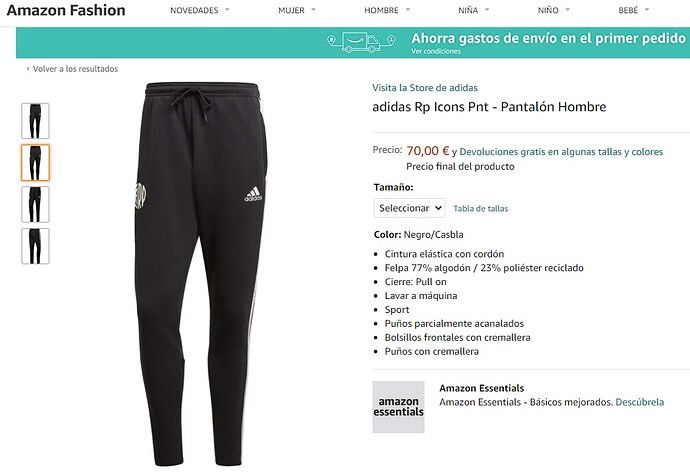Image resolution: width=690 pixels, height=476 pixels.
Task: Click the Descúbrela link
Action: [639, 402]
